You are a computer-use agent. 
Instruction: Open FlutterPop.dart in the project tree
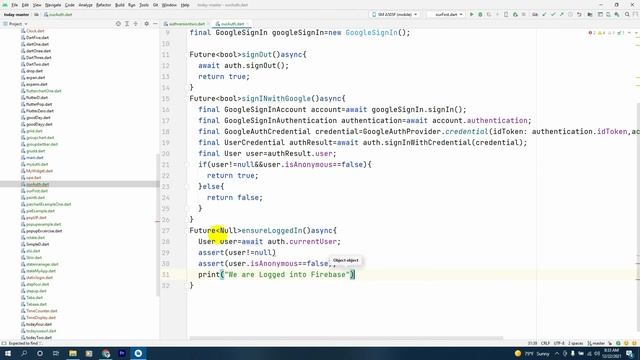(x=39, y=104)
